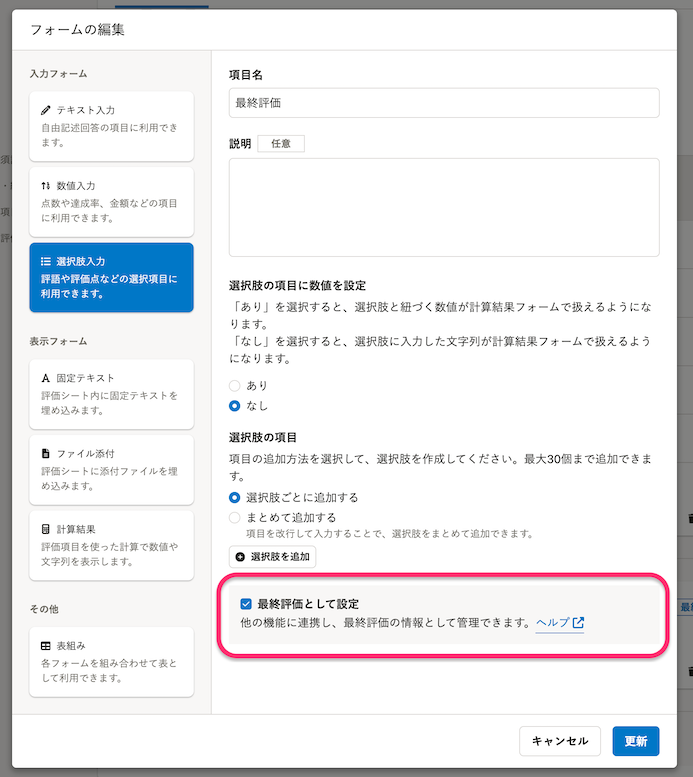Click the その他 section heading
The width and height of the screenshot is (693, 777).
(44, 609)
